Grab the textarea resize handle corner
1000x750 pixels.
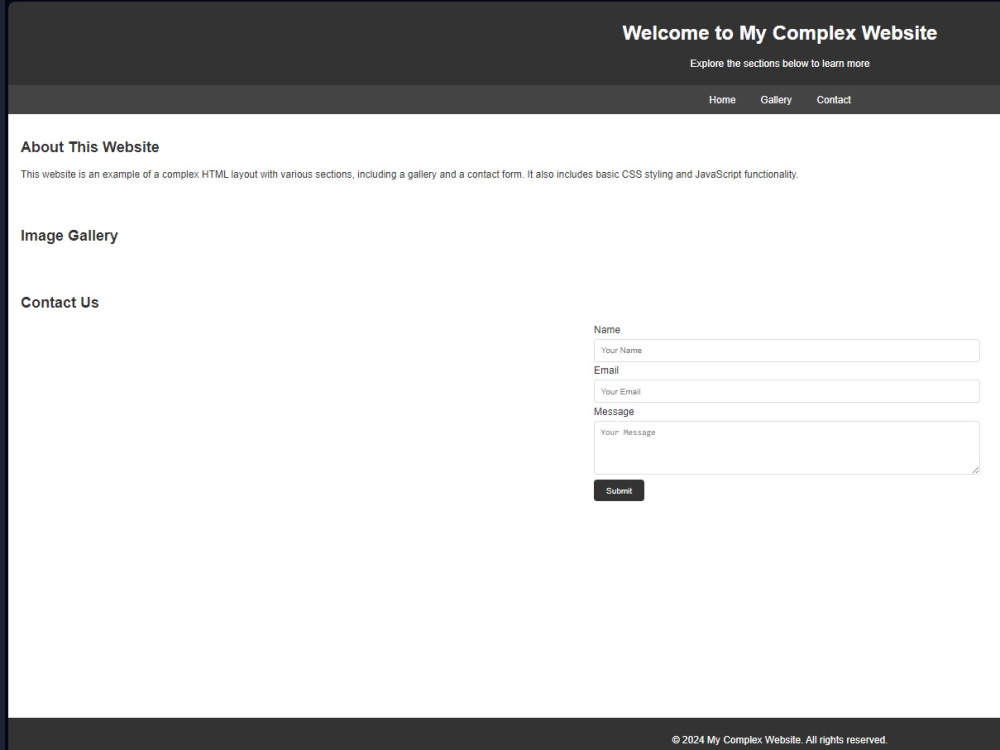975,470
